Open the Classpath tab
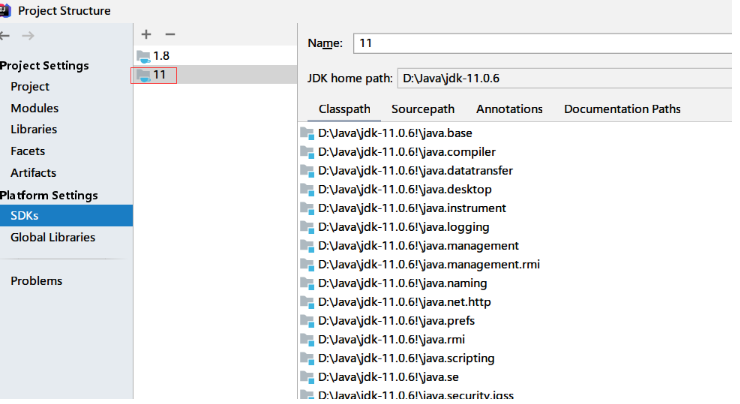Viewport: 740px width, 404px height. 344,109
